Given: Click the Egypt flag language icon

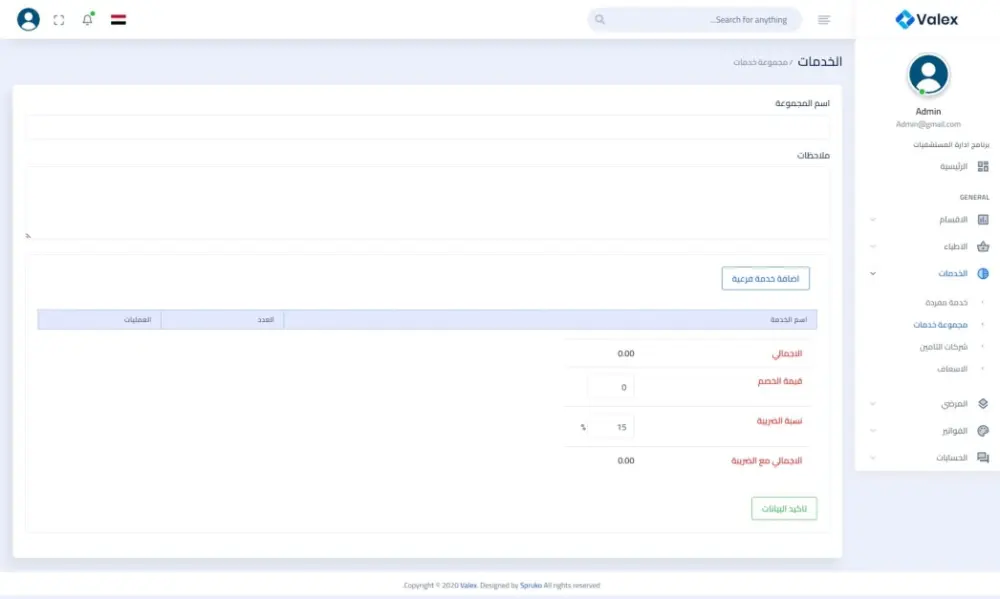Looking at the screenshot, I should (x=117, y=19).
